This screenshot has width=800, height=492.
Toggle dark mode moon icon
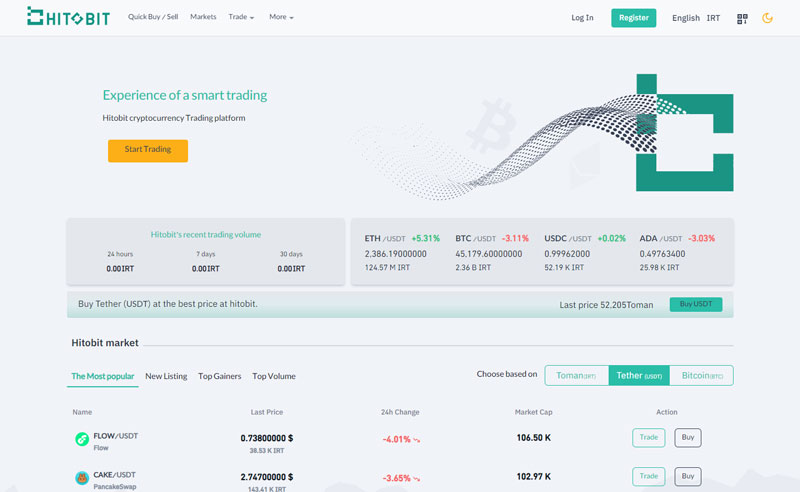click(768, 18)
